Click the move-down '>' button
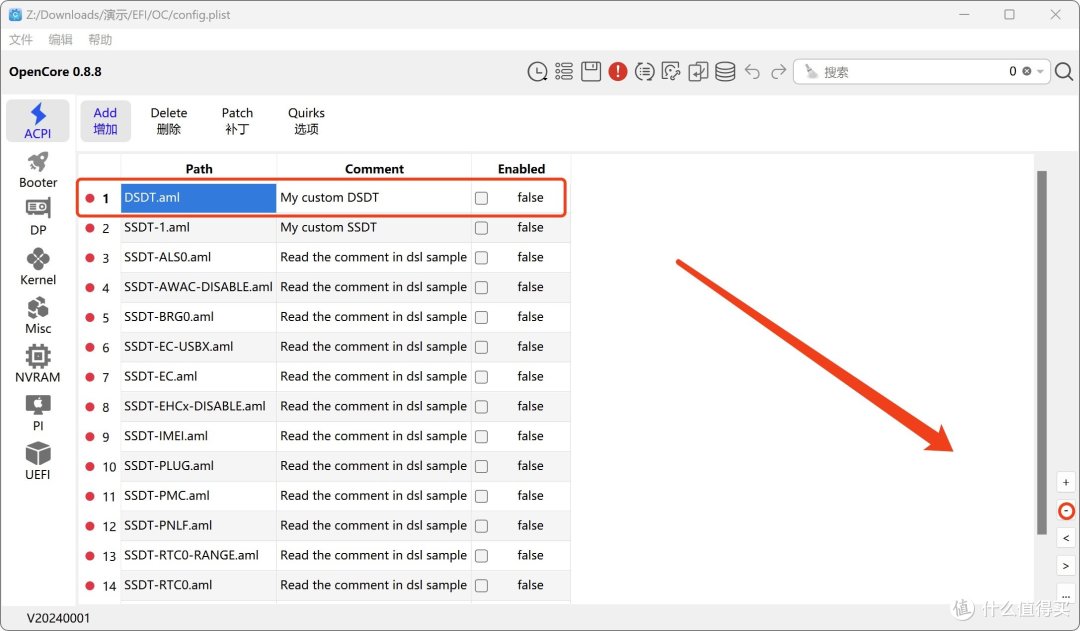 (x=1066, y=566)
